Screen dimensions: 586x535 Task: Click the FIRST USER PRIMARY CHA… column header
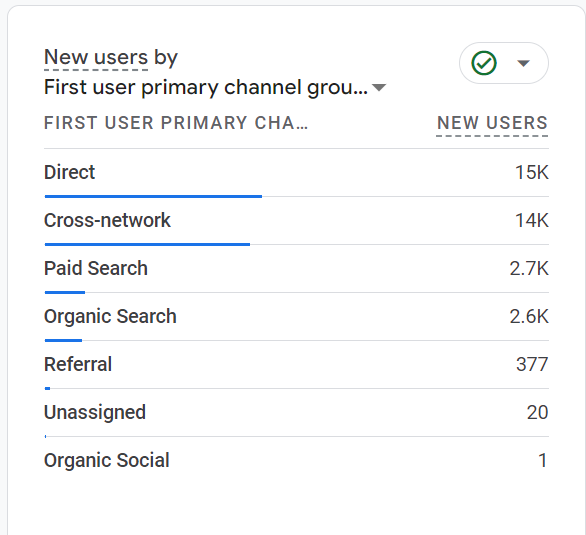click(176, 123)
